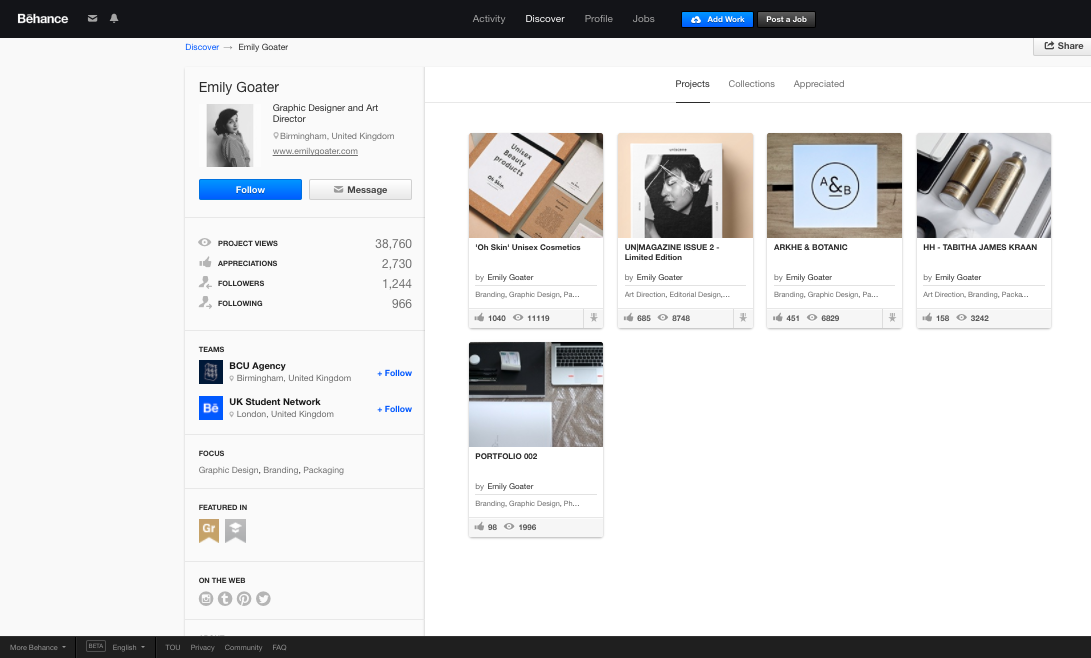Switch to the Collections tab
Viewport: 1091px width, 658px height.
tap(751, 84)
